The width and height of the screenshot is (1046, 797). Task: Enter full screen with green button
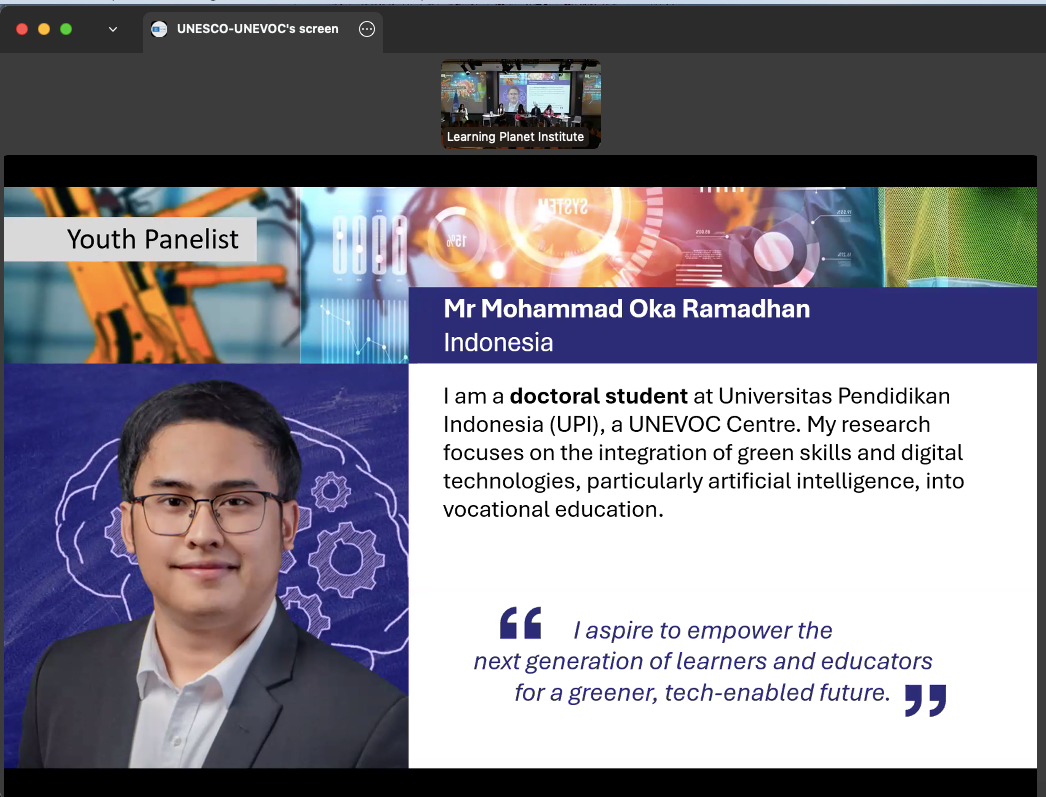tap(66, 29)
